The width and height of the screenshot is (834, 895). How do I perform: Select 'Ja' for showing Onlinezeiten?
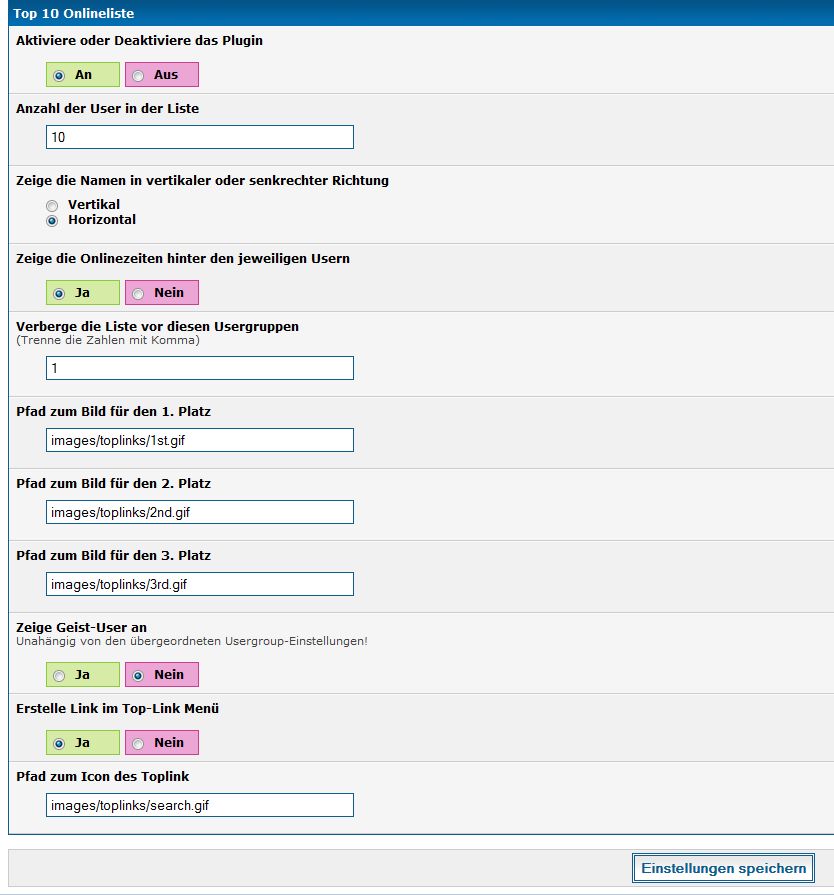click(59, 293)
